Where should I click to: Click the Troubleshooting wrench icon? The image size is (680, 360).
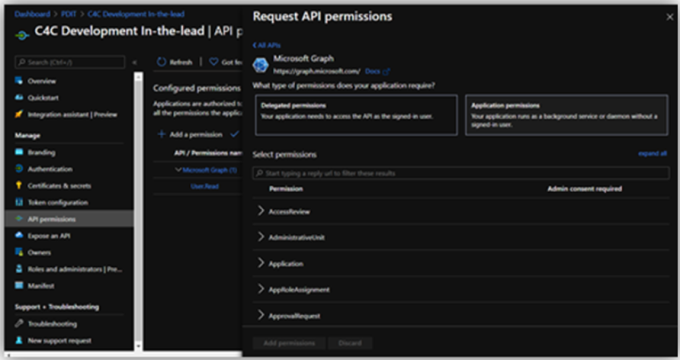(19, 324)
